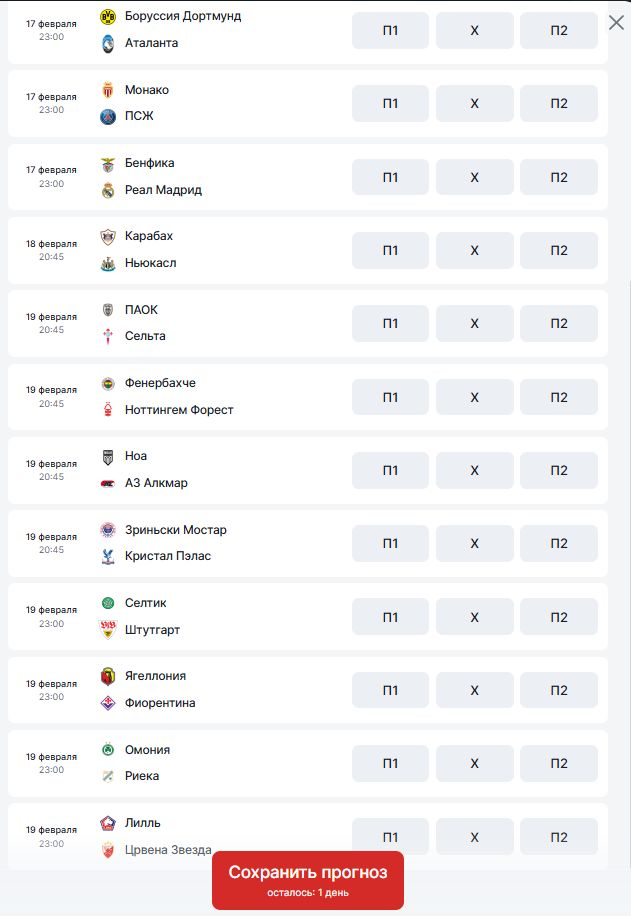Click the Newcastle team logo

pos(108,263)
